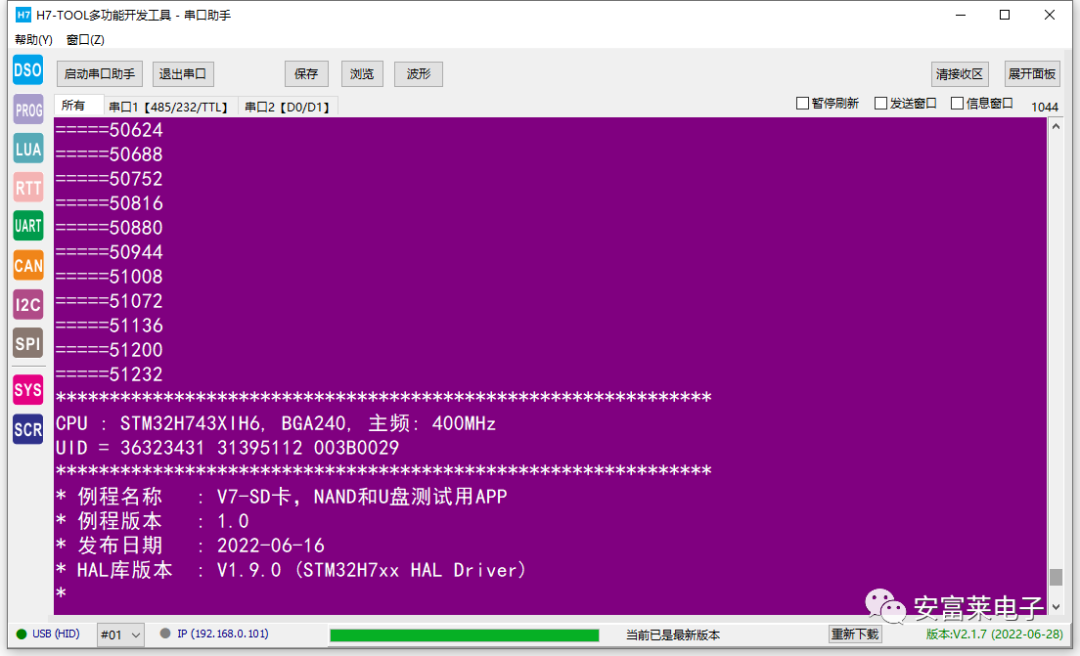Click the 1044 counter value

[x=1044, y=107]
